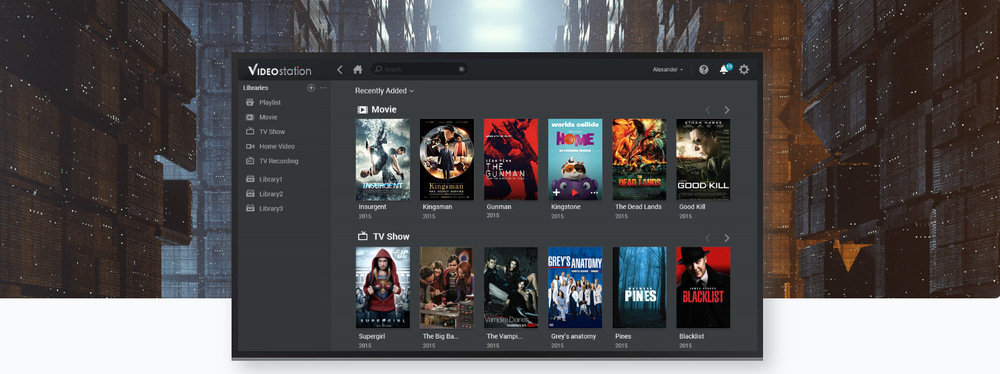The image size is (1000, 374).
Task: Open the Vampire Diaries poster
Action: pyautogui.click(x=511, y=287)
